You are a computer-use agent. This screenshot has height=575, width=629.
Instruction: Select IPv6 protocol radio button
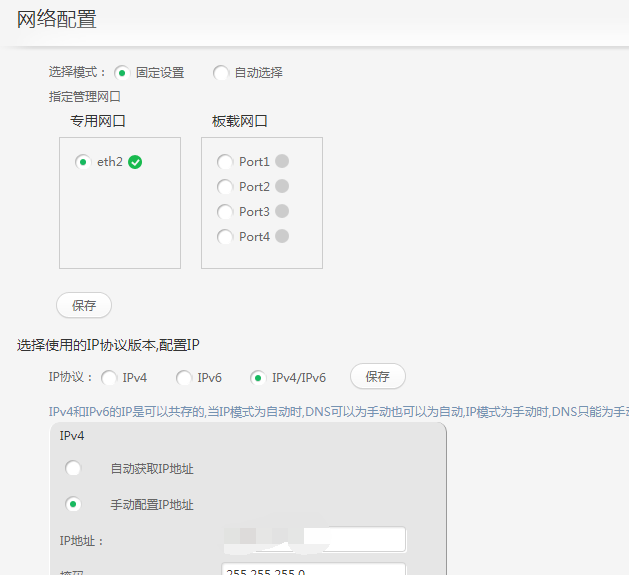tap(184, 378)
